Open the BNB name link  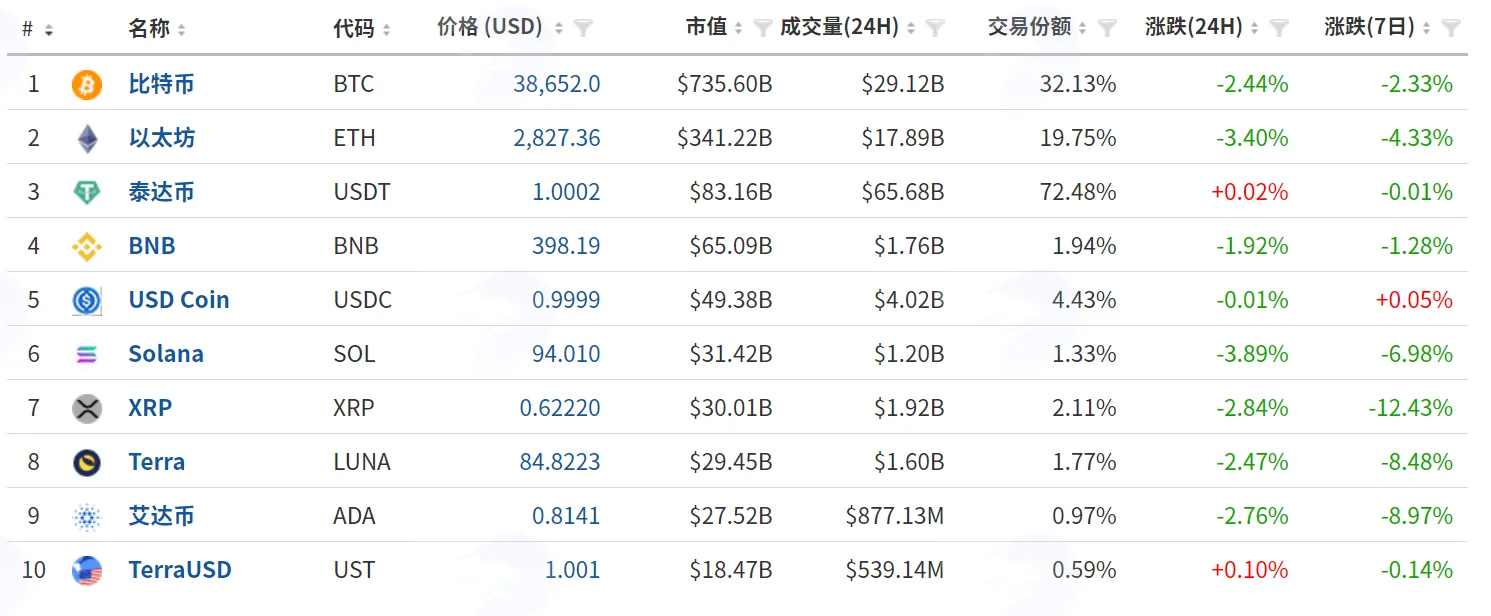point(152,246)
